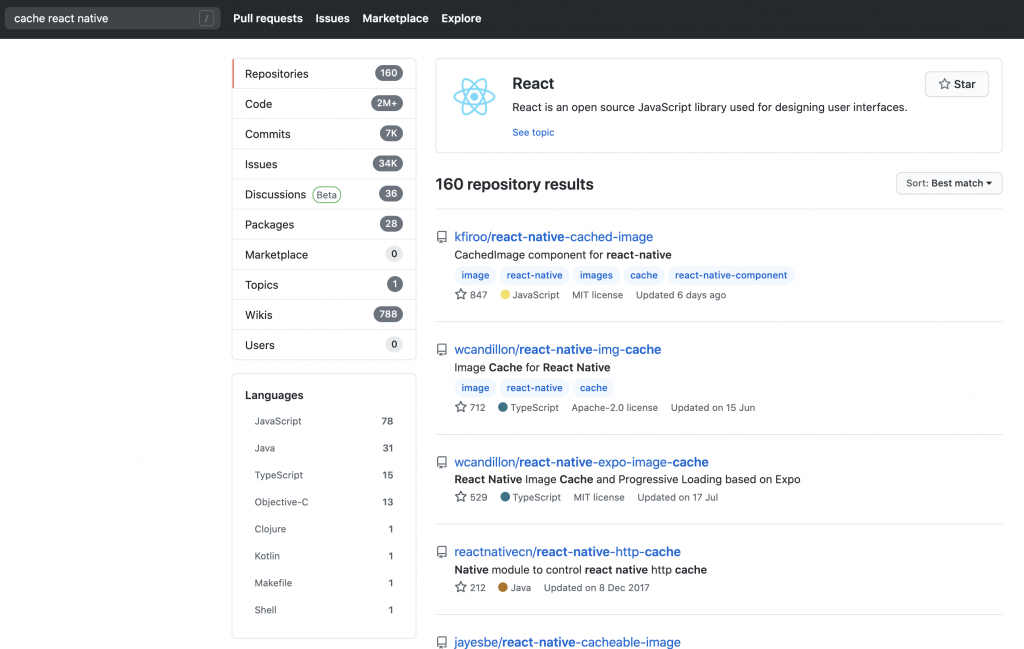Viewport: 1024px width, 649px height.
Task: Filter results by Objective-C language
Action: click(x=323, y=502)
